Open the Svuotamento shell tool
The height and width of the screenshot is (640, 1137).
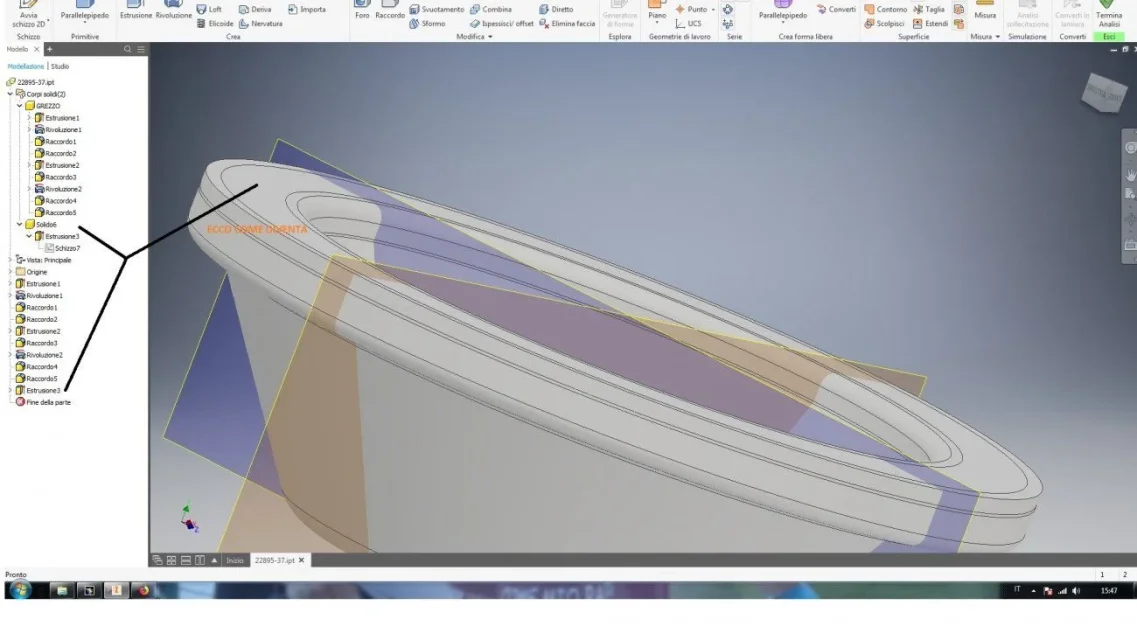click(x=437, y=9)
